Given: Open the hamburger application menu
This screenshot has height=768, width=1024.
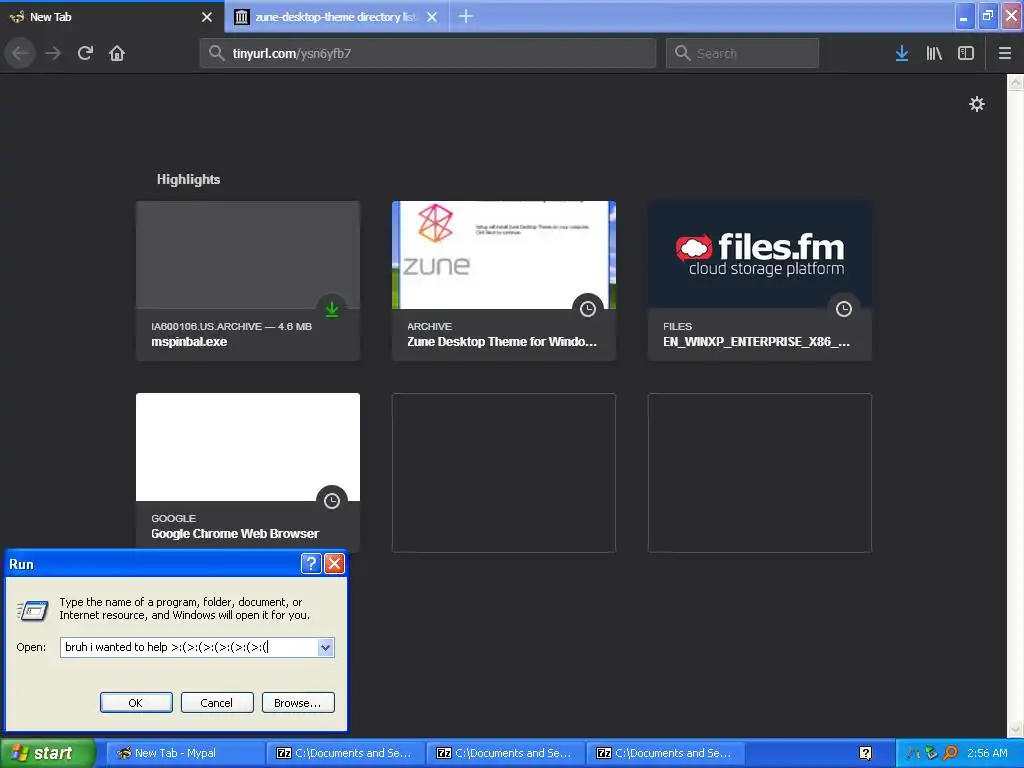Looking at the screenshot, I should pos(1005,53).
